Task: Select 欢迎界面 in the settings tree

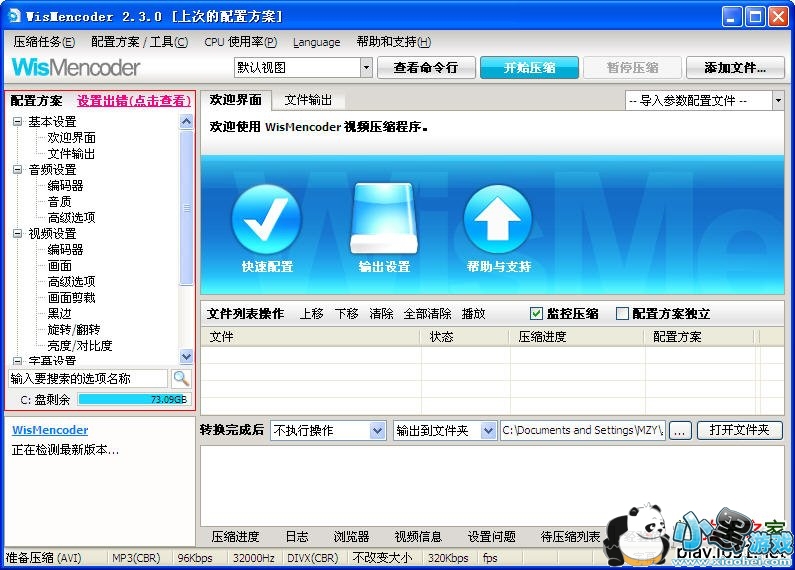Action: (x=71, y=137)
